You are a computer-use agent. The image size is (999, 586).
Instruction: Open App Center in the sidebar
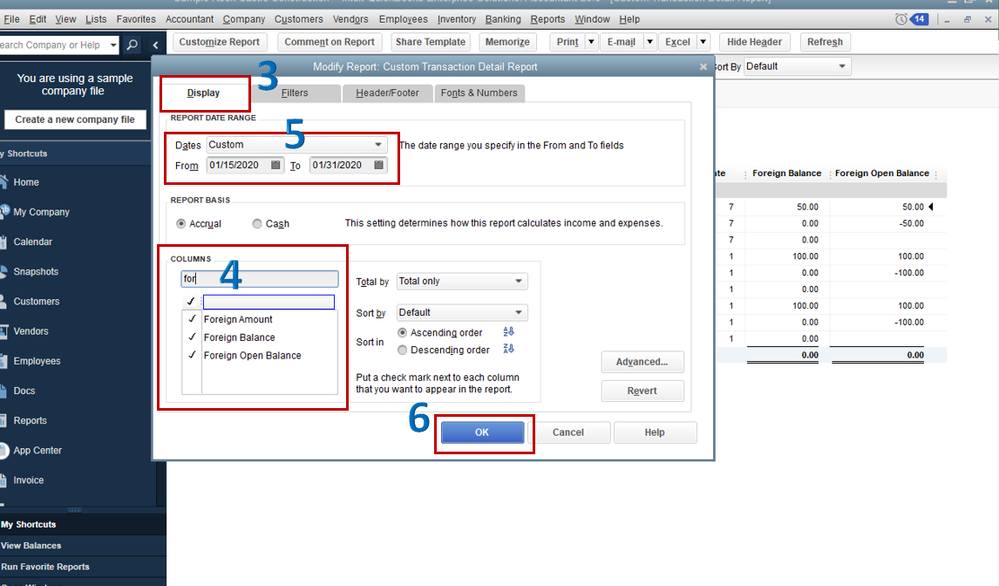coord(38,450)
